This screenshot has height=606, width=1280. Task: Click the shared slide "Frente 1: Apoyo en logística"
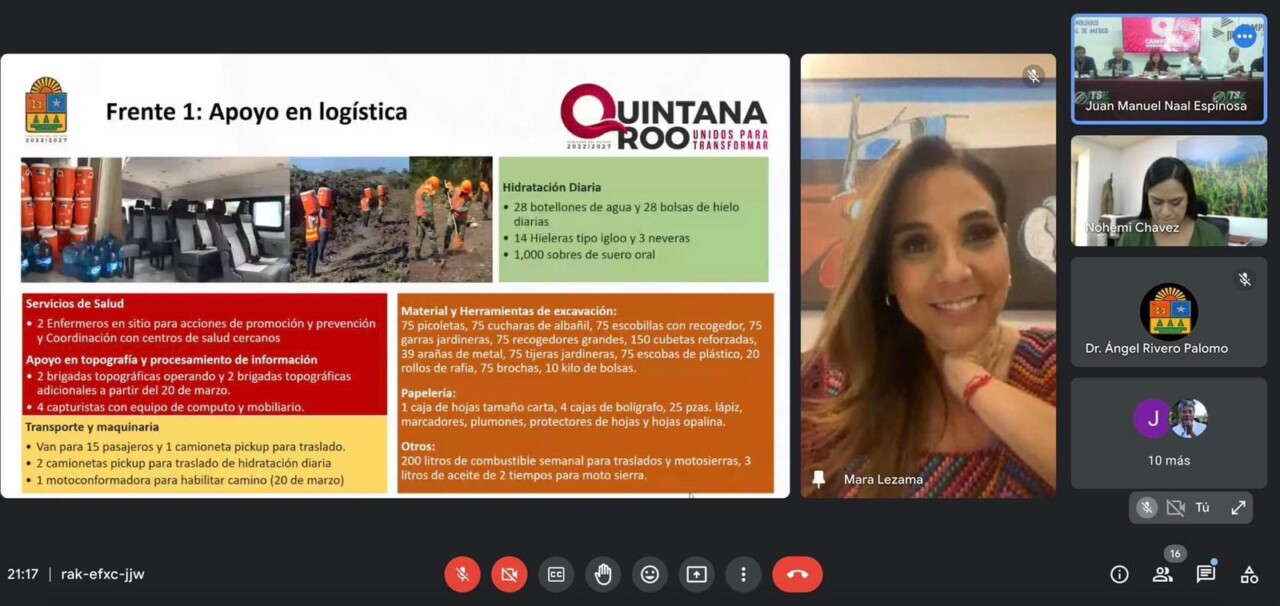[395, 275]
